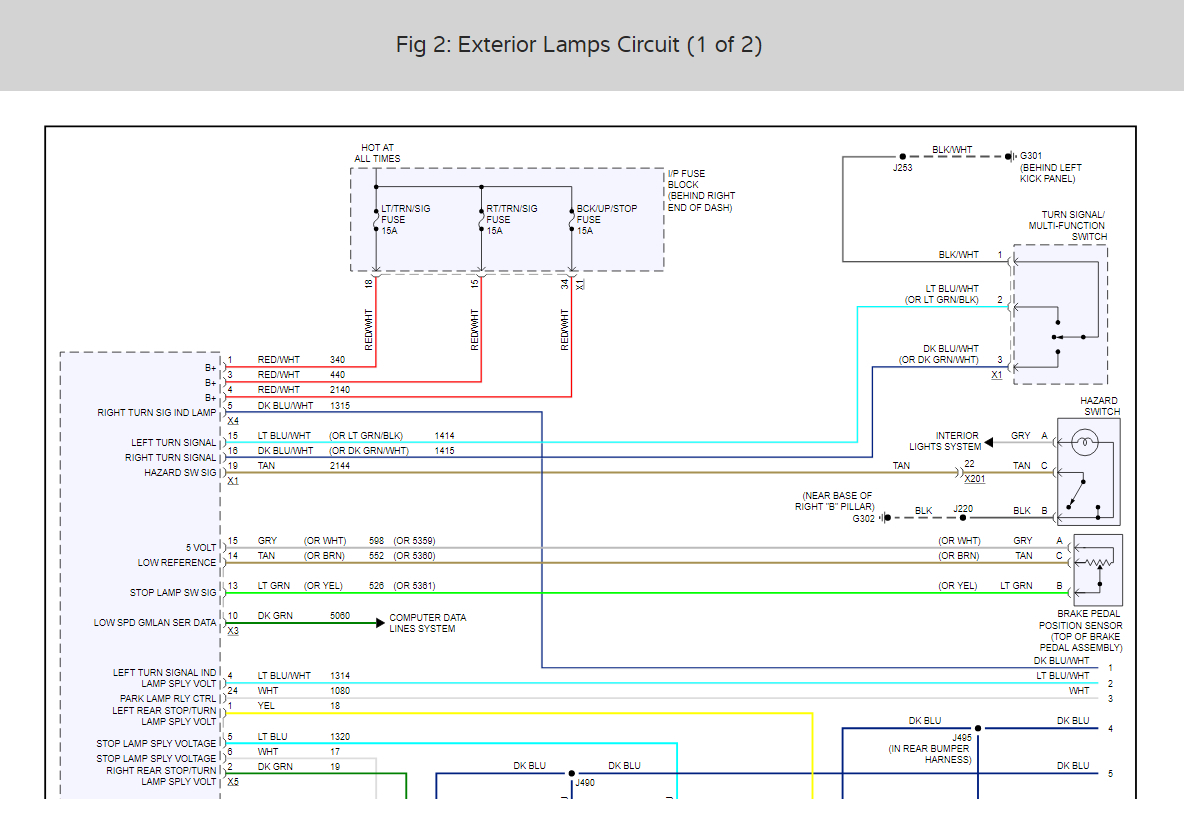Click connector label X5
The image size is (1184, 838).
233,782
